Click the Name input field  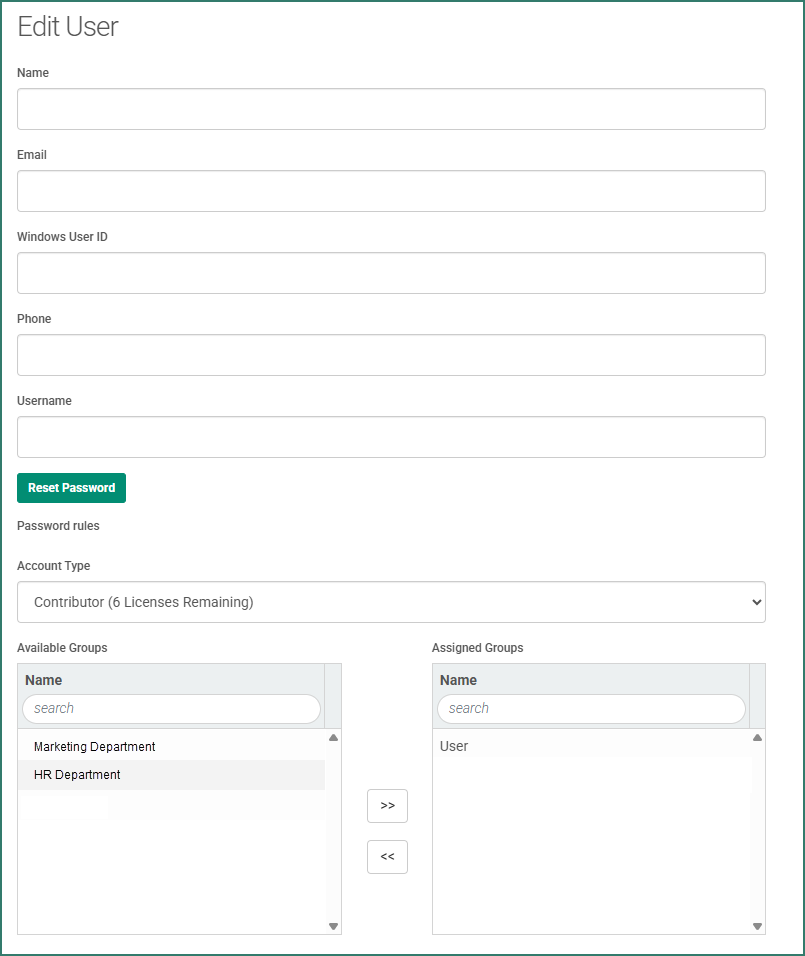pos(391,109)
